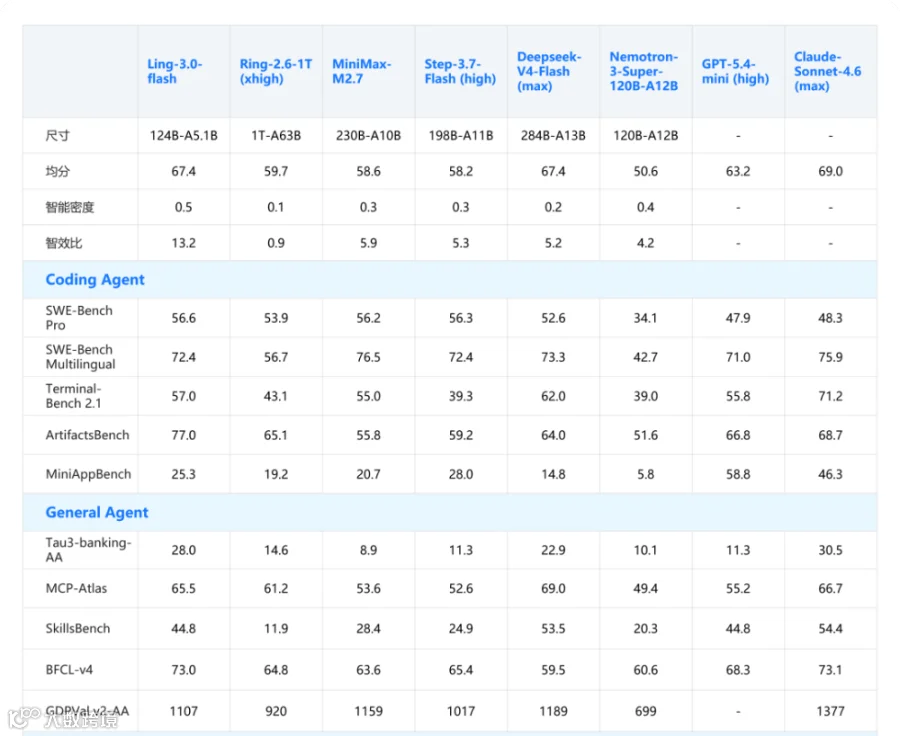Image resolution: width=900 pixels, height=736 pixels.
Task: Select the MiniMax-M2.7 header text
Action: click(x=361, y=71)
